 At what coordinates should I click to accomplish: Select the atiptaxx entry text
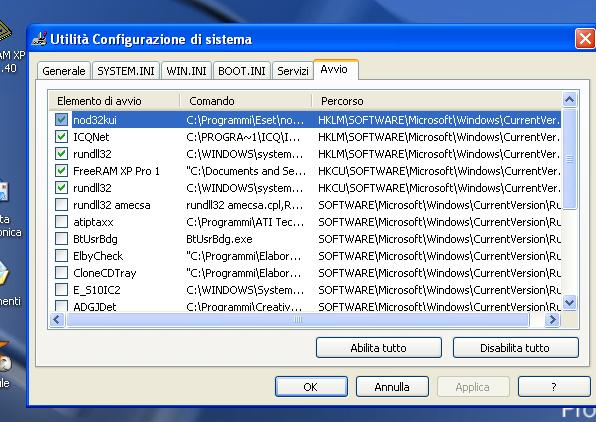click(93, 222)
